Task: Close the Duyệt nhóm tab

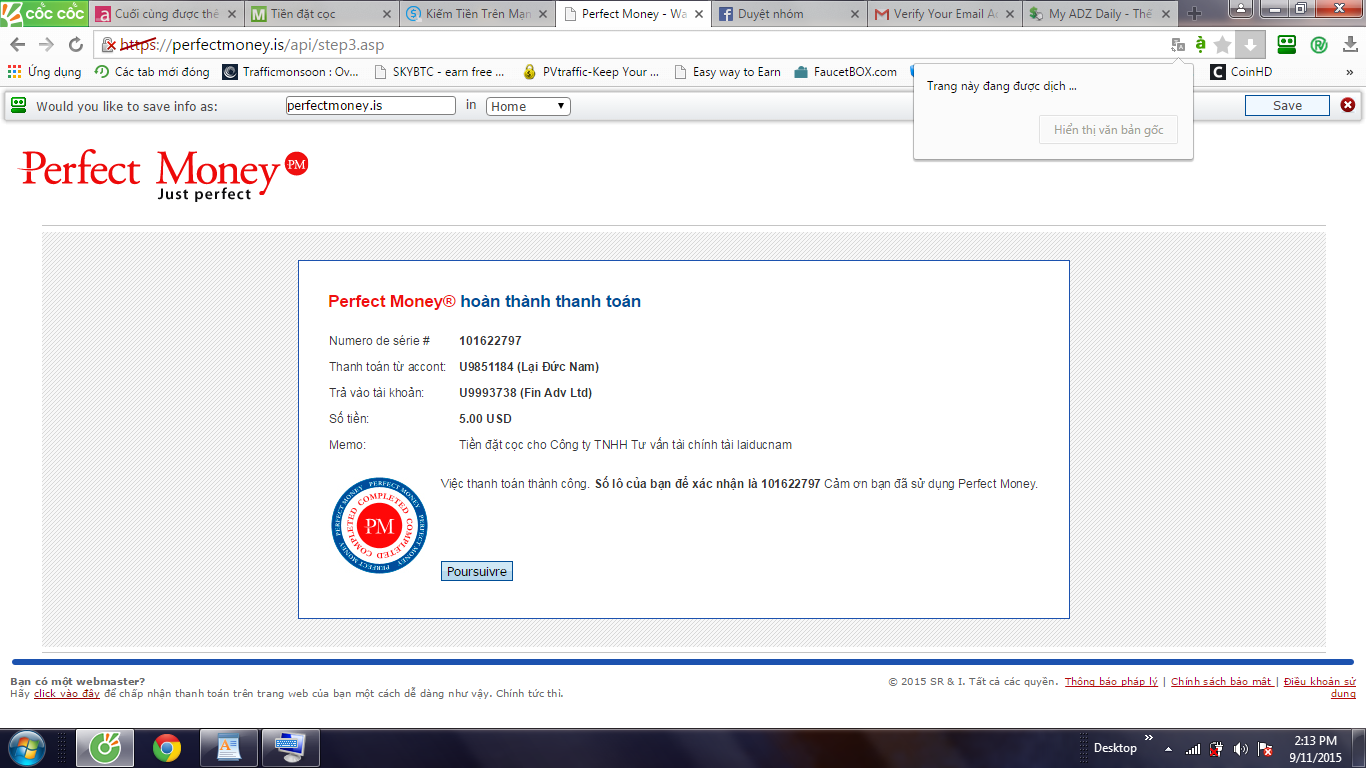Action: (x=855, y=15)
